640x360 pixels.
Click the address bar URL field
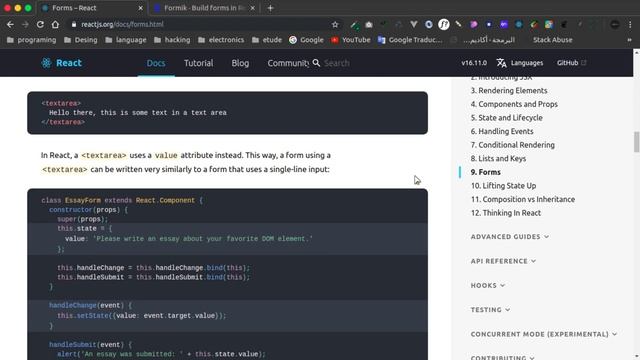(x=204, y=24)
